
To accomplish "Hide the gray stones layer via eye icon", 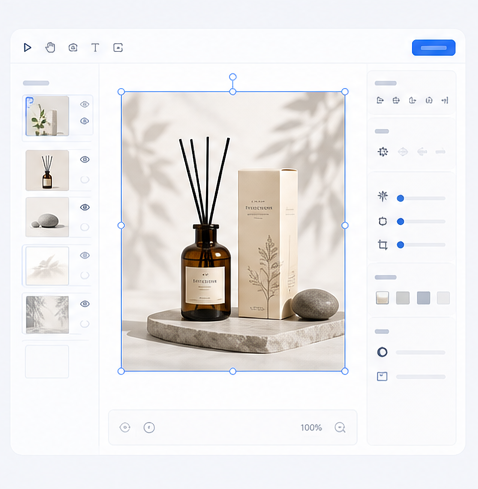I will click(x=85, y=207).
